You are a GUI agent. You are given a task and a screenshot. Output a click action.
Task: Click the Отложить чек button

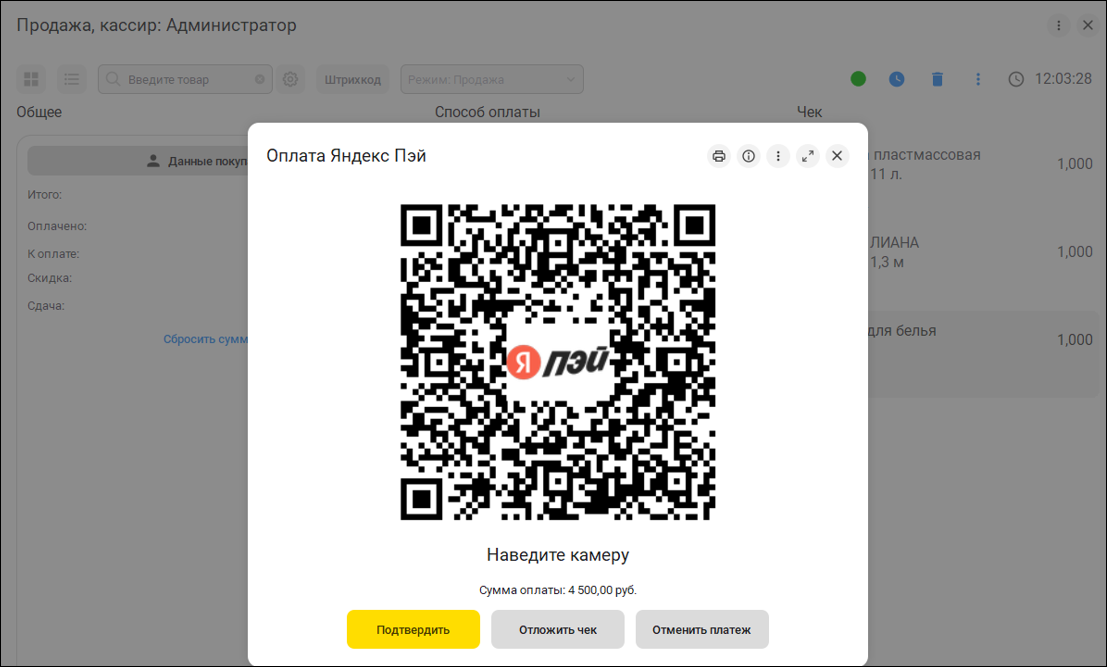tap(558, 630)
